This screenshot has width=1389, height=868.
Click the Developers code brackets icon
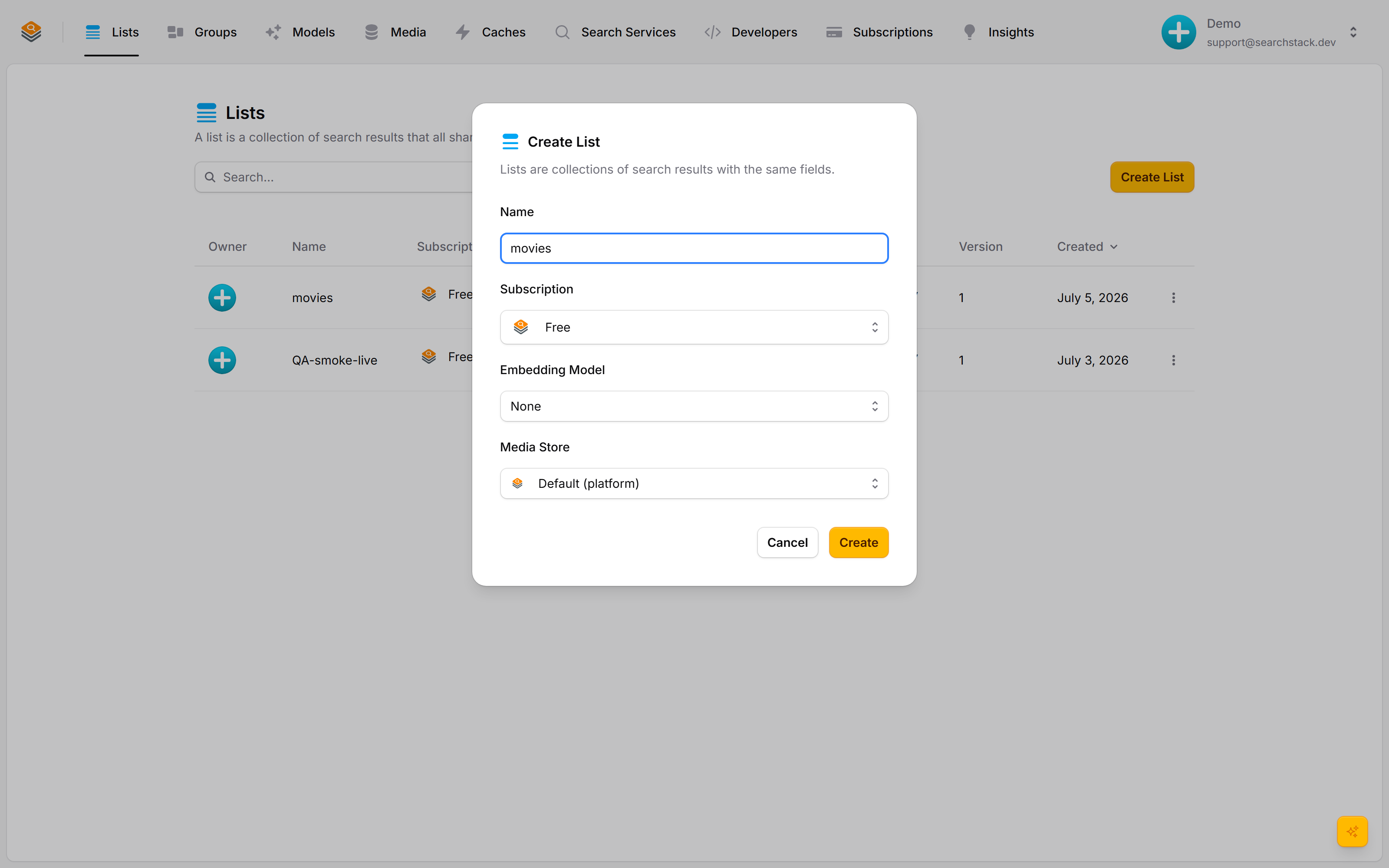coord(712,32)
